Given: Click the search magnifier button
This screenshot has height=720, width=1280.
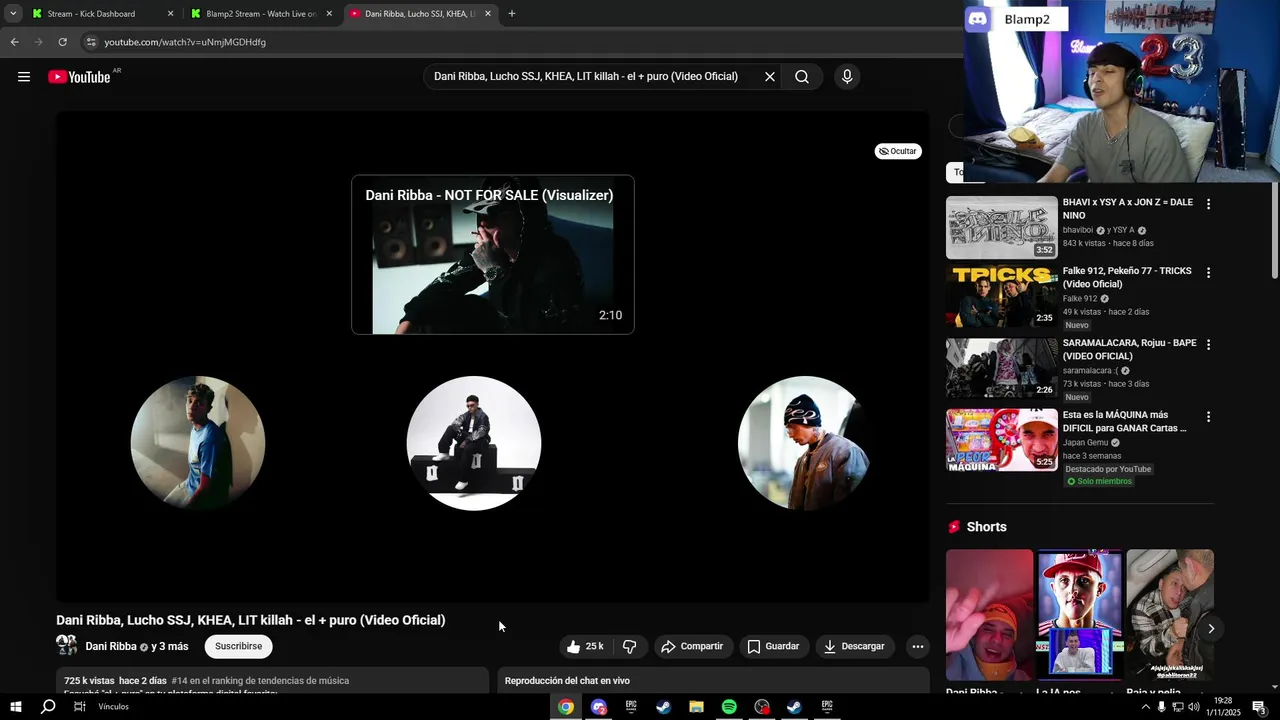Looking at the screenshot, I should point(802,77).
